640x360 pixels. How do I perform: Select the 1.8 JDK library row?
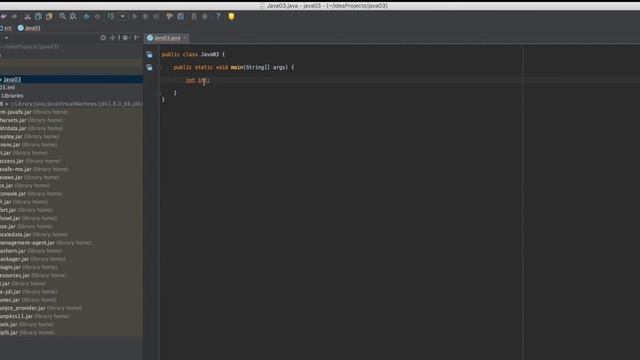tap(71, 104)
